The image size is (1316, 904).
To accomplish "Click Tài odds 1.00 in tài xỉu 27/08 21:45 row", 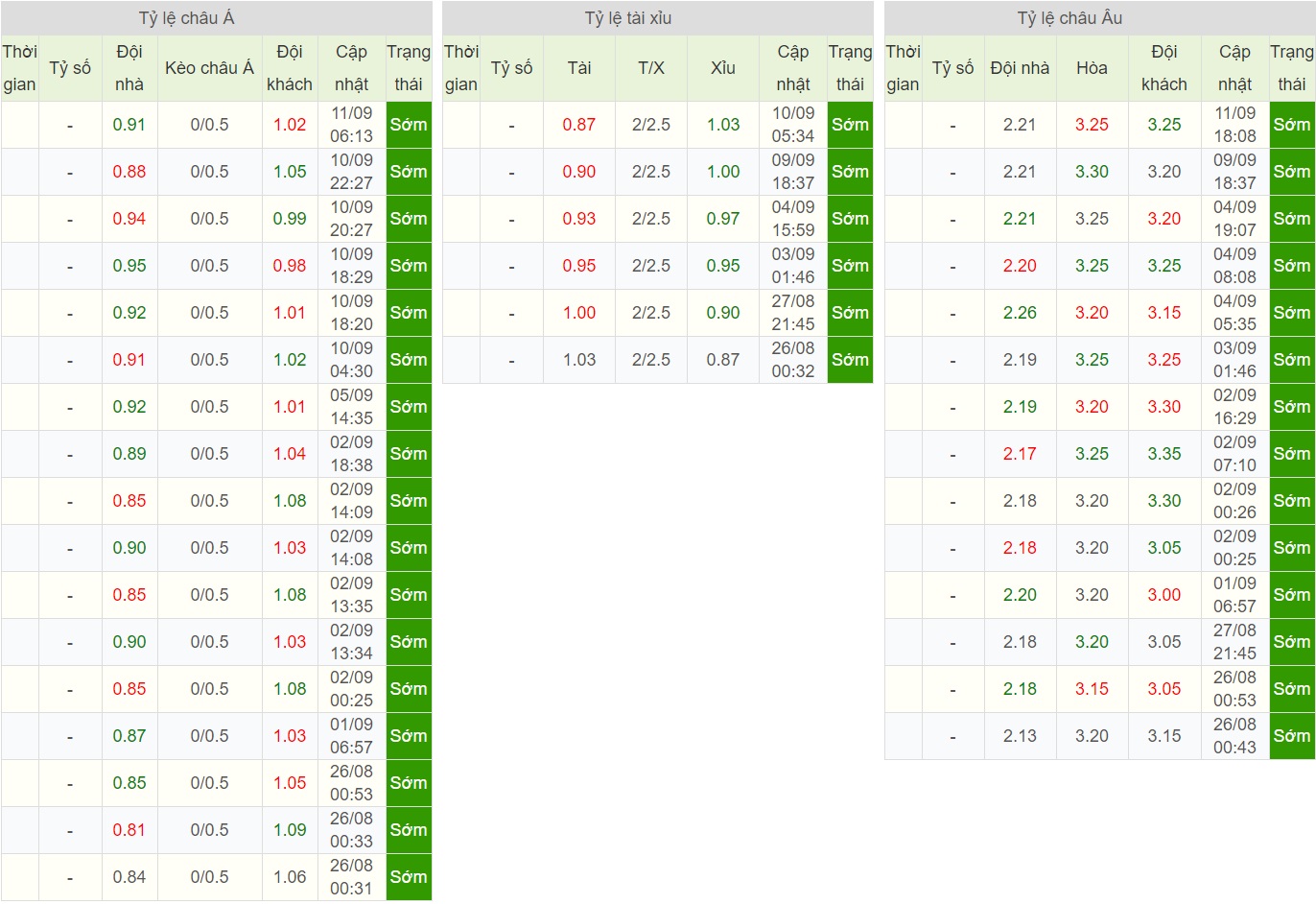I will (579, 313).
